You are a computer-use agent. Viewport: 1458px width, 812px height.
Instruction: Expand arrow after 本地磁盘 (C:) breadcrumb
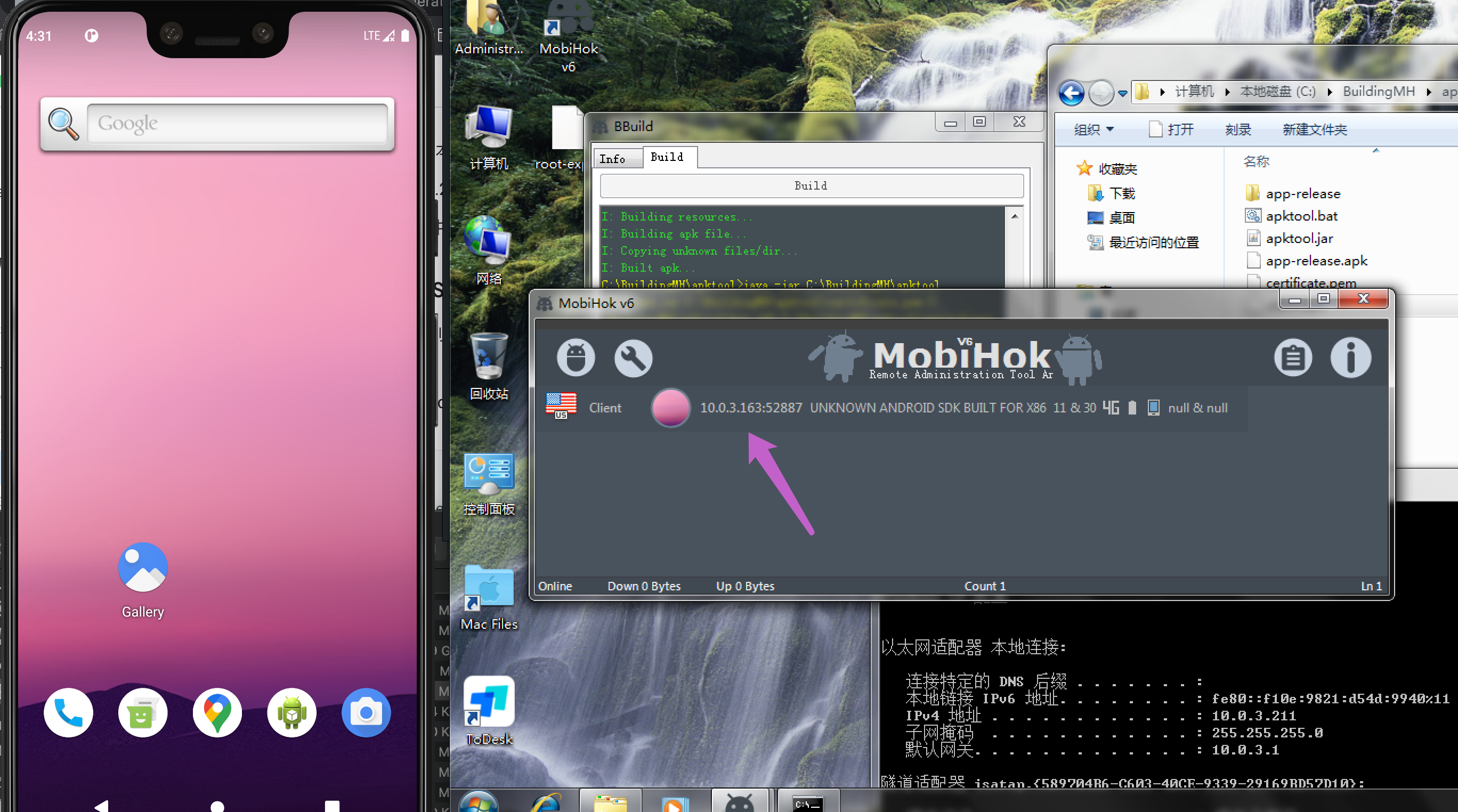(1329, 92)
